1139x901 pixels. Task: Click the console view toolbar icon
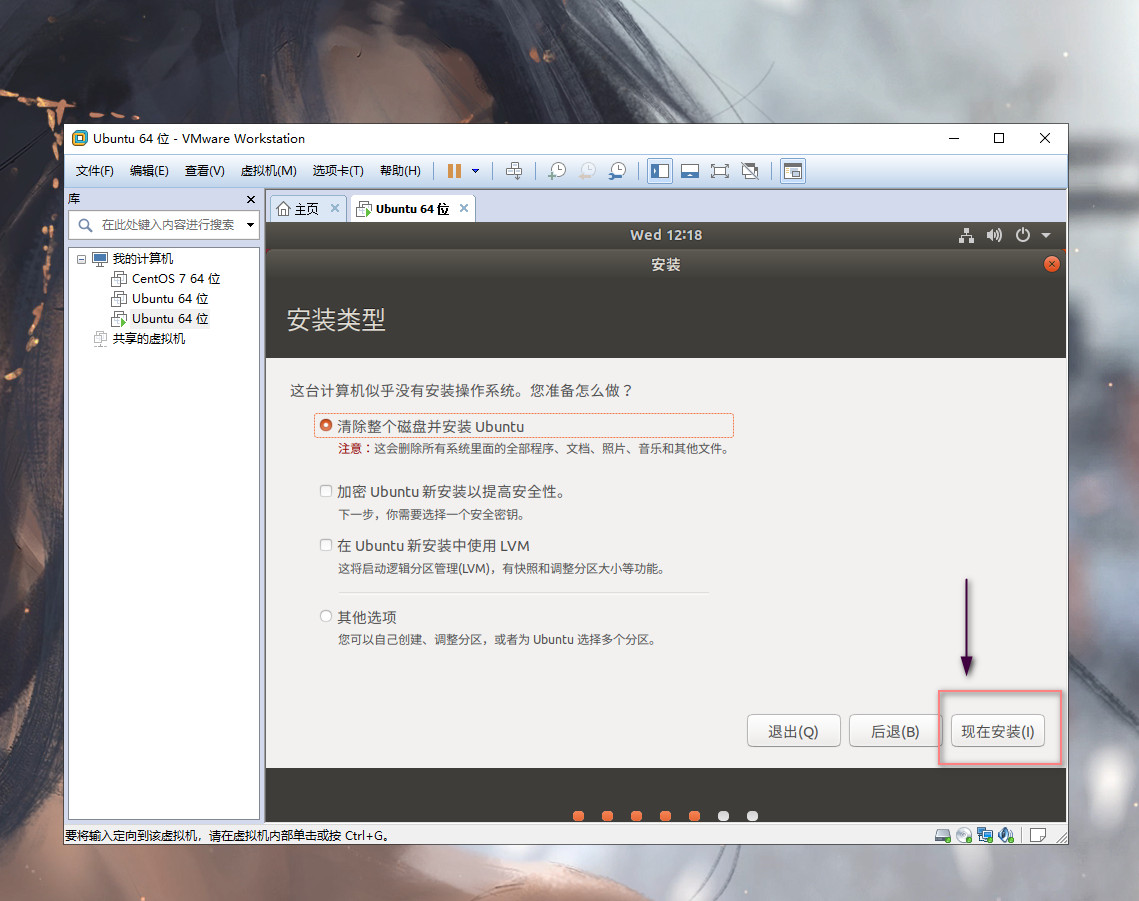[x=793, y=171]
